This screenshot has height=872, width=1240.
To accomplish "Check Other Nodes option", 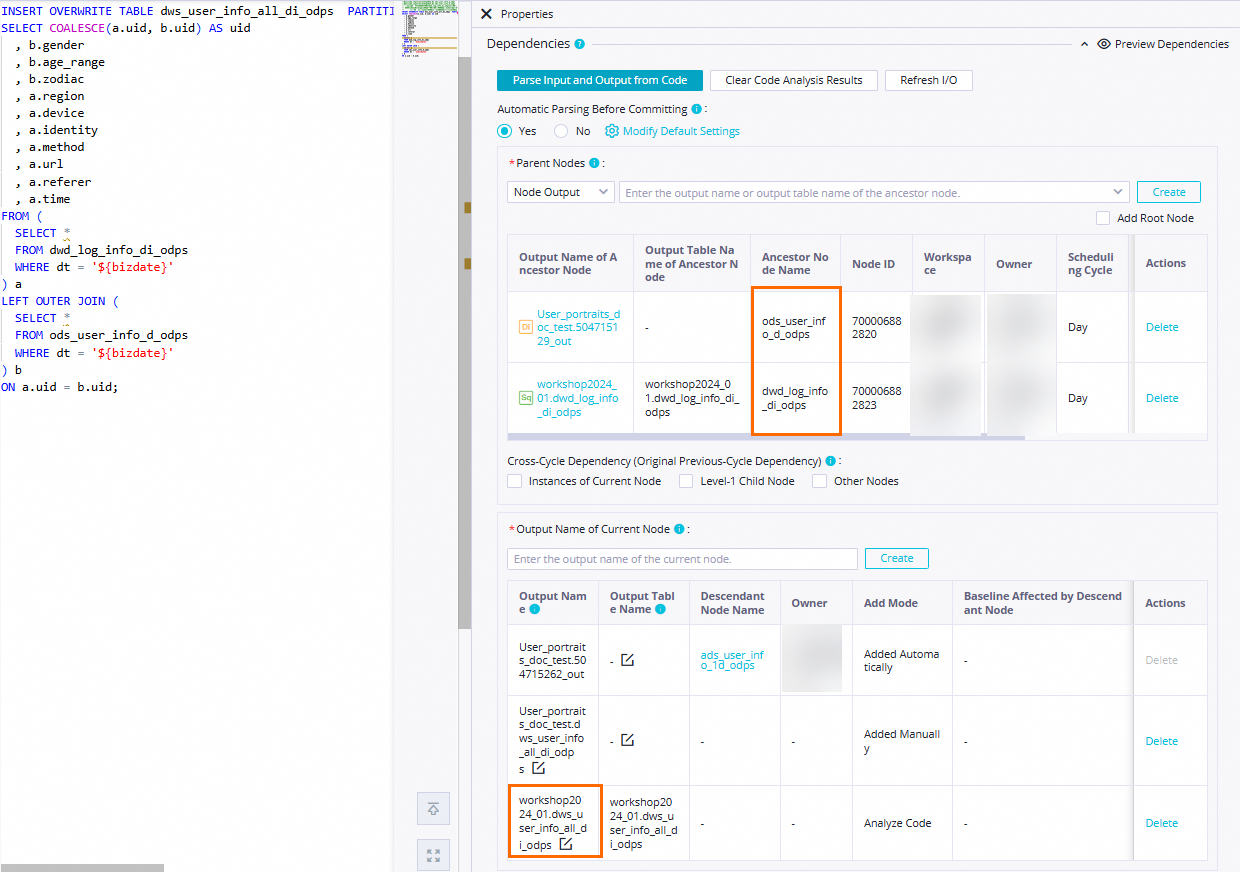I will 819,481.
